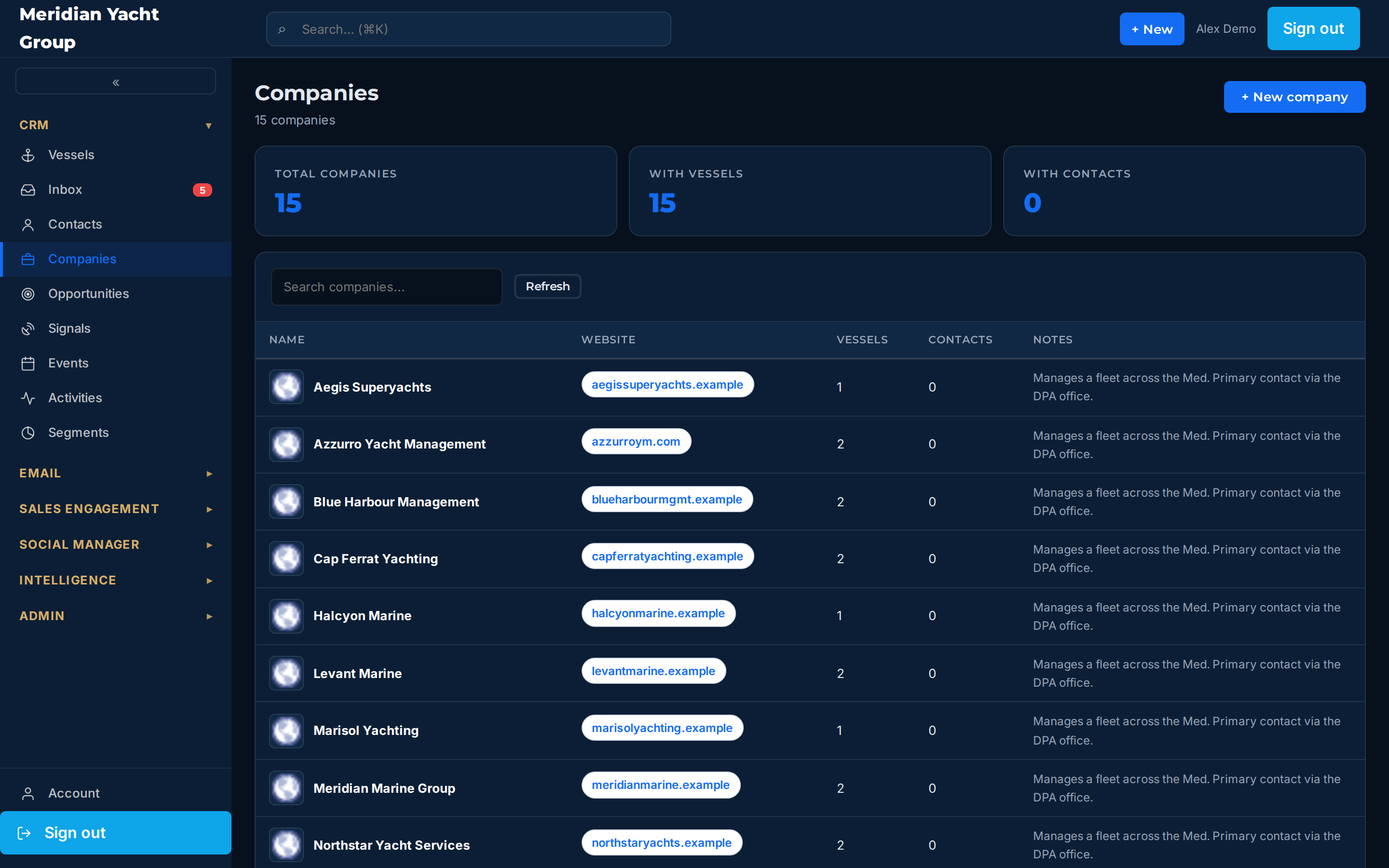The image size is (1389, 868).
Task: Click the sidebar Sign out arrow icon
Action: [x=24, y=833]
